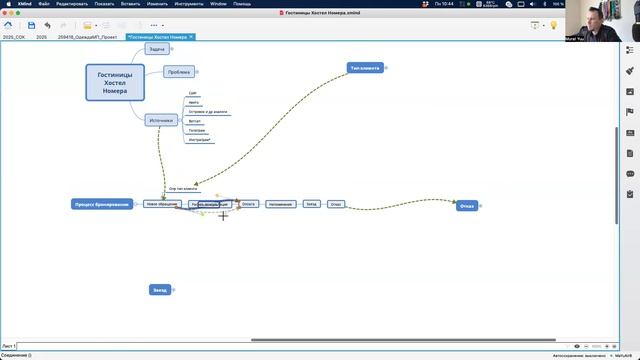Screen dimensions: 640x360
Task: Open the Task info clipboard icon in sidebar
Action: [630, 194]
